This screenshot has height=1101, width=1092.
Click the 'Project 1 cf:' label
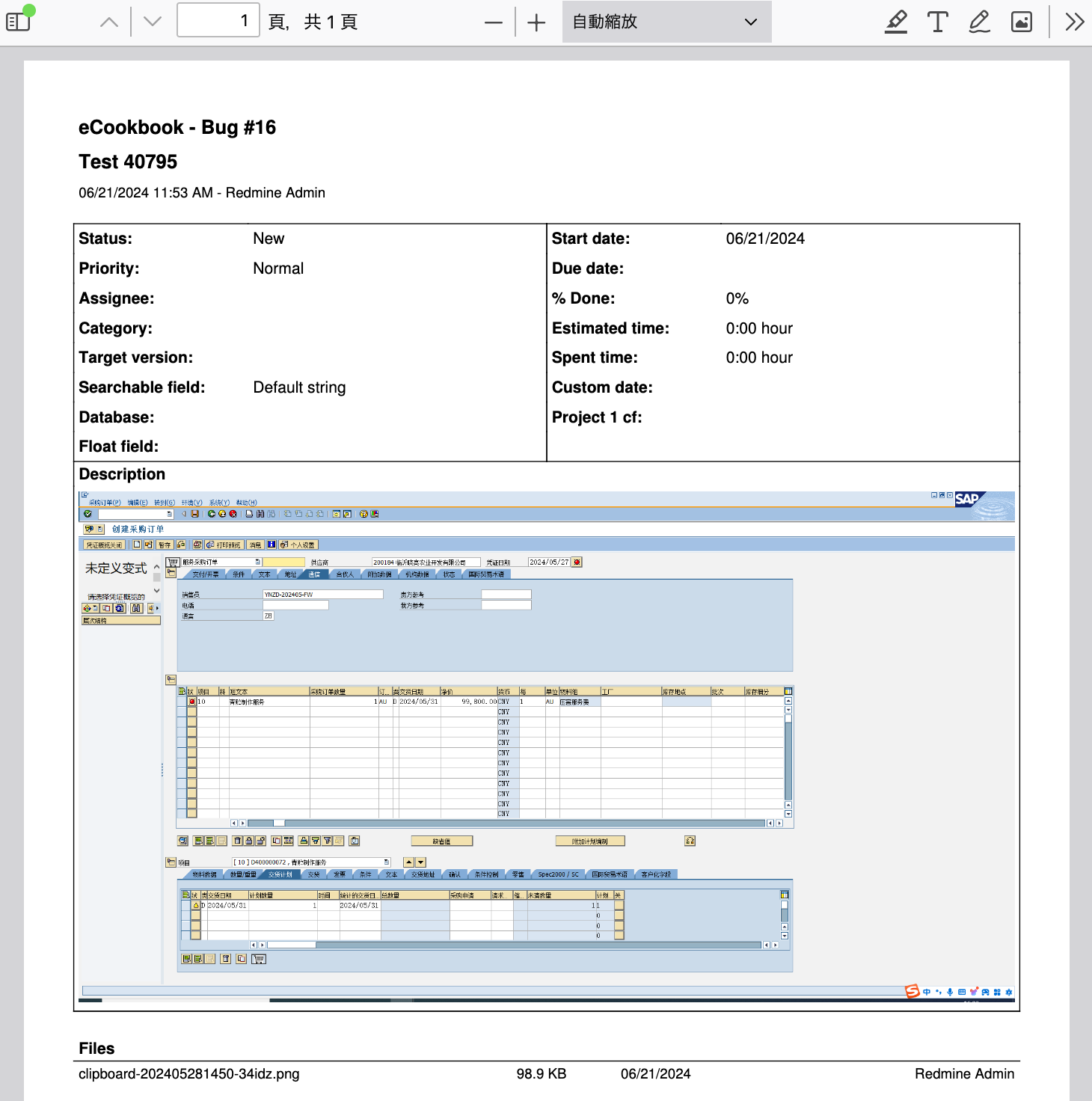[x=597, y=417]
